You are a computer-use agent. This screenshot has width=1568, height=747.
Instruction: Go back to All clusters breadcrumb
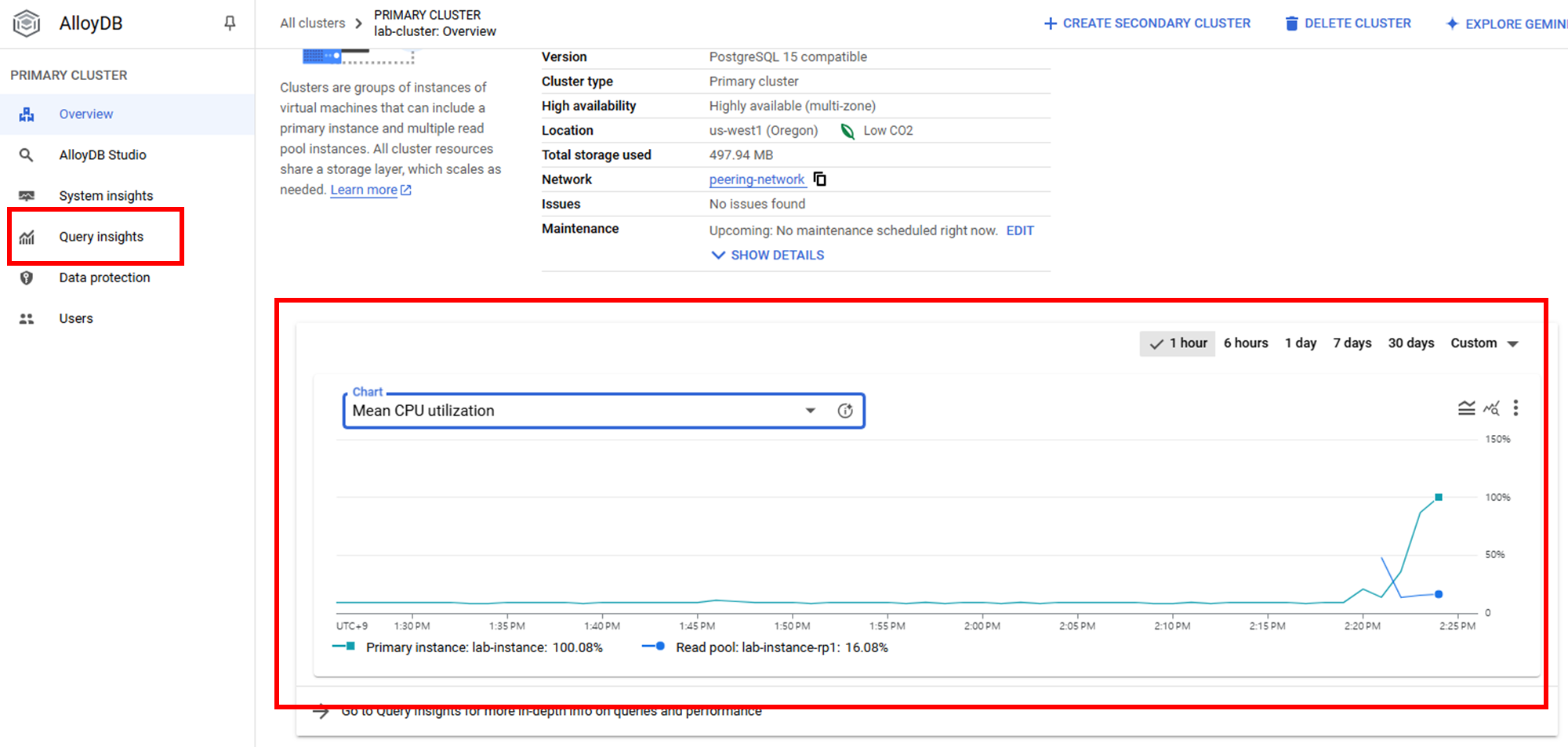[312, 24]
